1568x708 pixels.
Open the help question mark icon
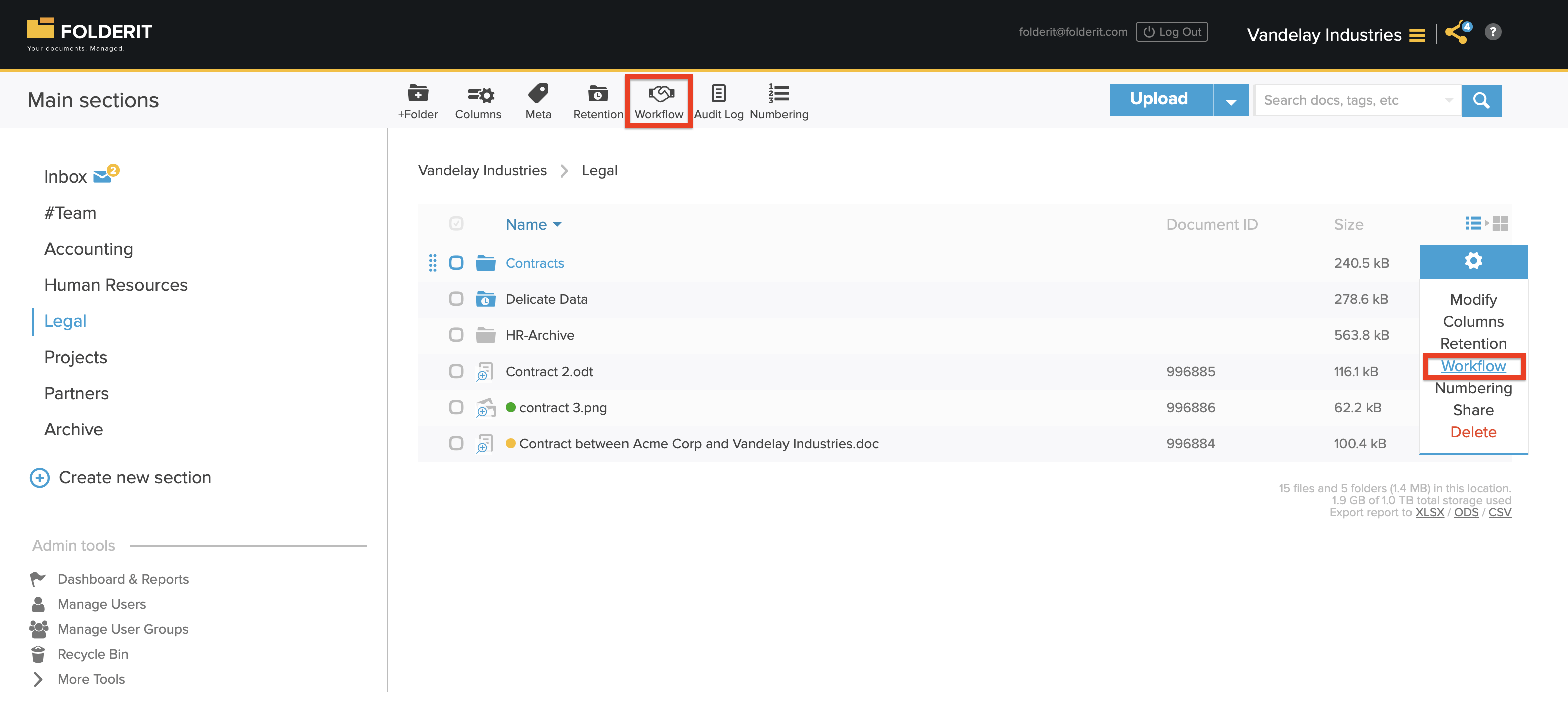click(x=1493, y=32)
